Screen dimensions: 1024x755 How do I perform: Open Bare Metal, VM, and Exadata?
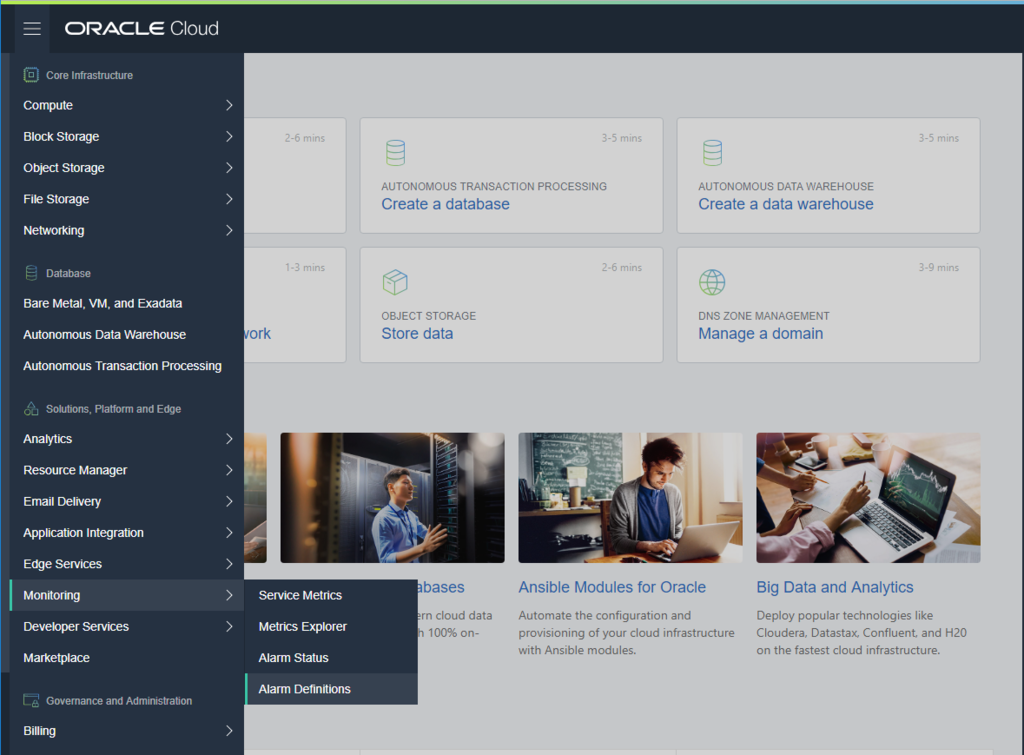[127, 304]
